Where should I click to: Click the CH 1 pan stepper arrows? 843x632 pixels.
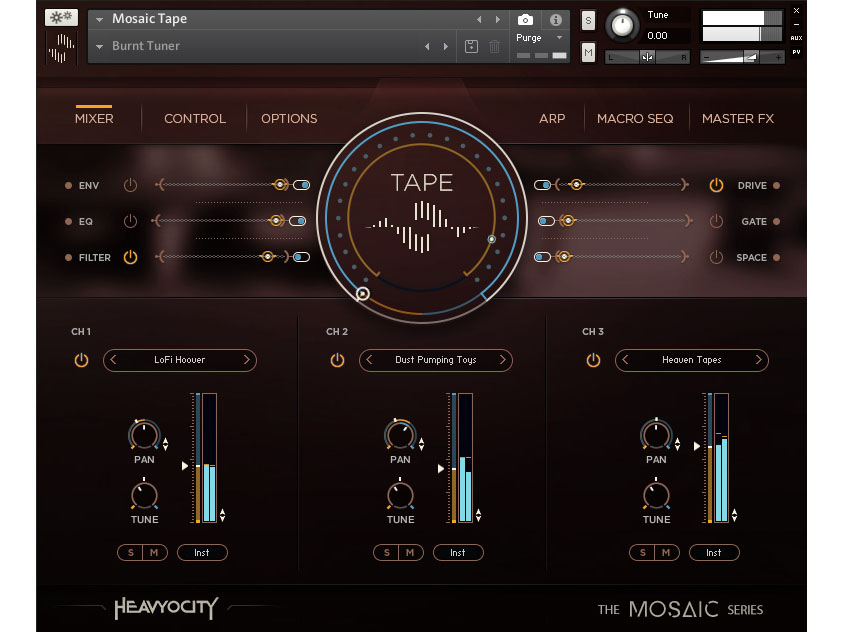(166, 444)
